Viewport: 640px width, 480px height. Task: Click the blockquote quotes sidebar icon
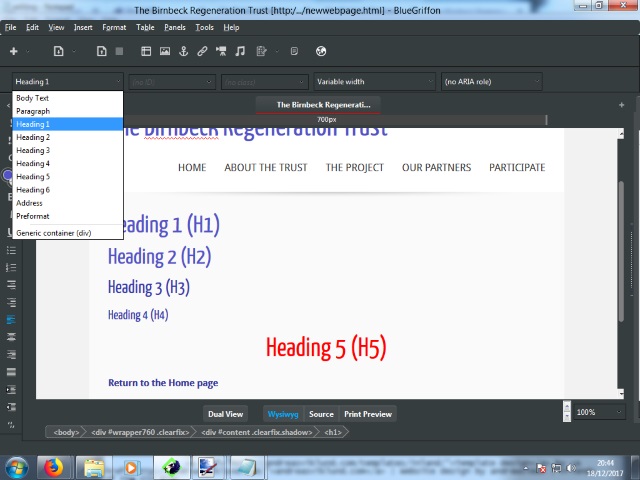(x=11, y=425)
